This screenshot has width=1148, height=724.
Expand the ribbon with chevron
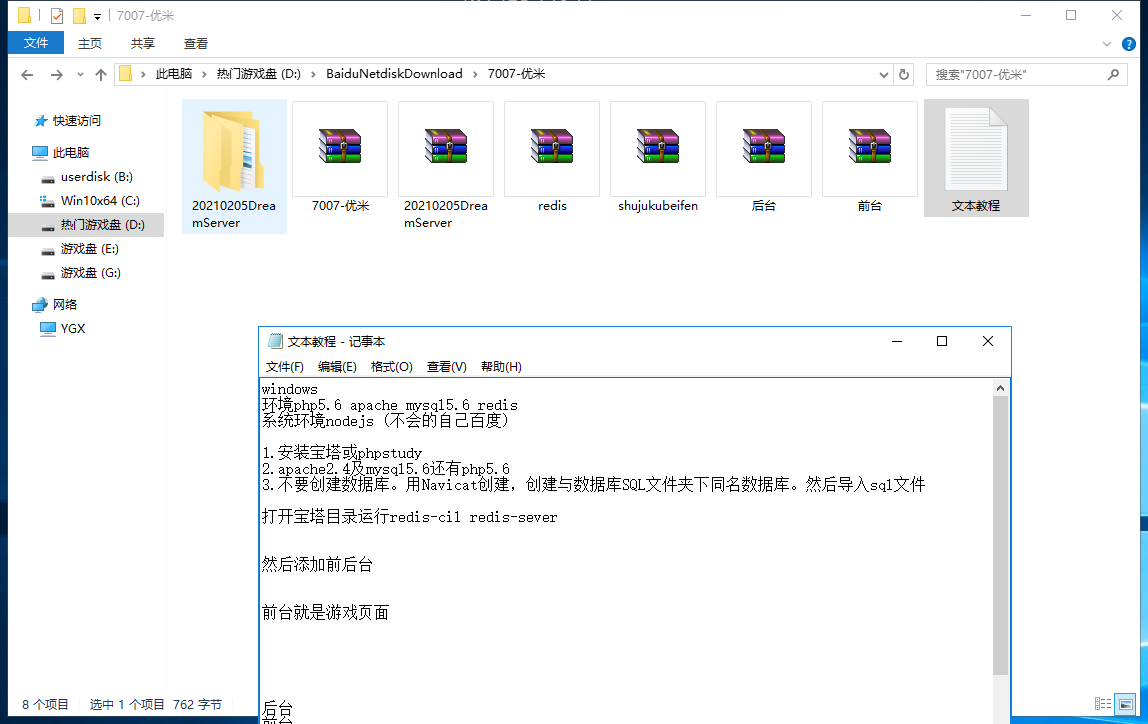(x=1107, y=44)
